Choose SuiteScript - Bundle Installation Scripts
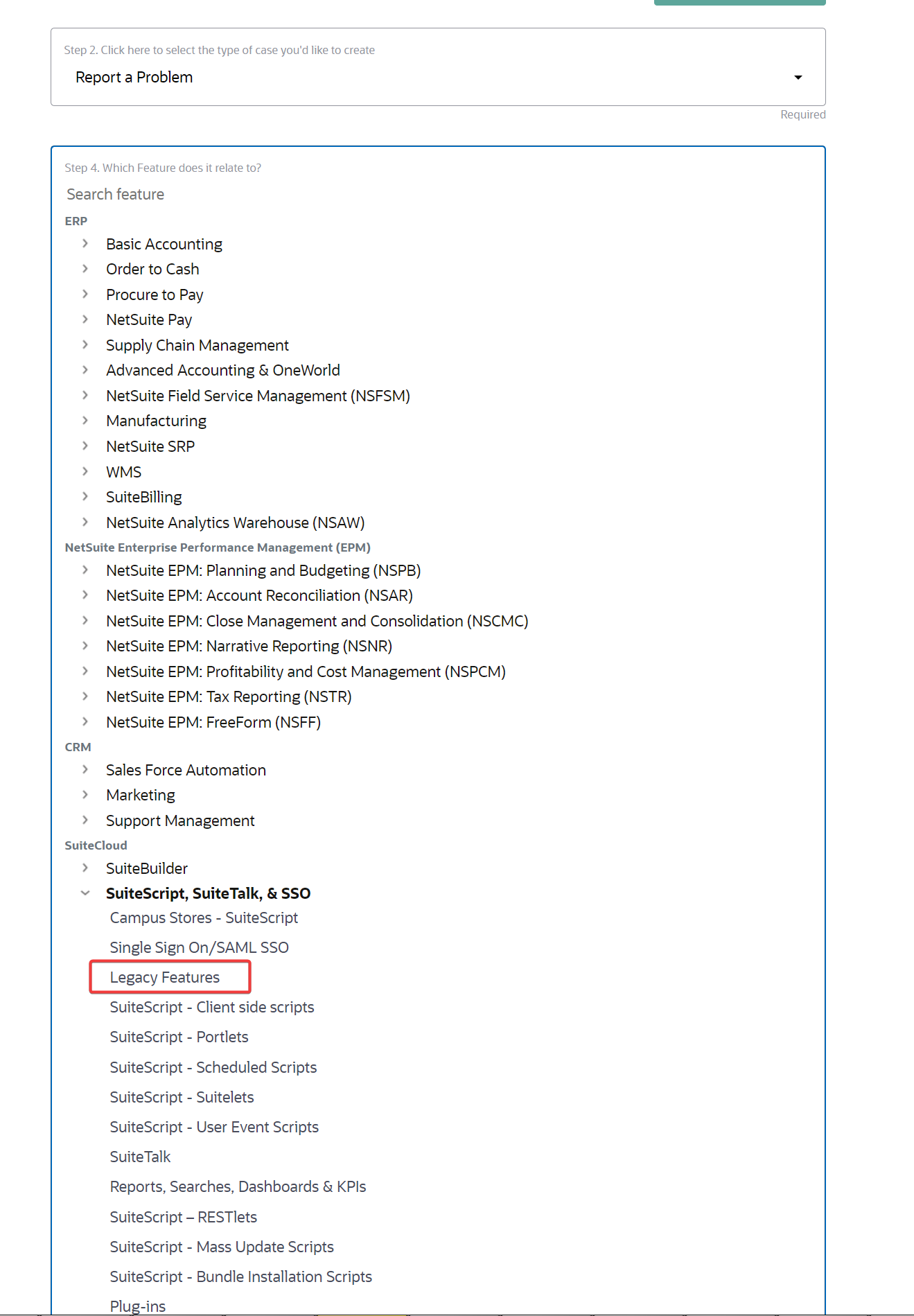 point(241,1276)
